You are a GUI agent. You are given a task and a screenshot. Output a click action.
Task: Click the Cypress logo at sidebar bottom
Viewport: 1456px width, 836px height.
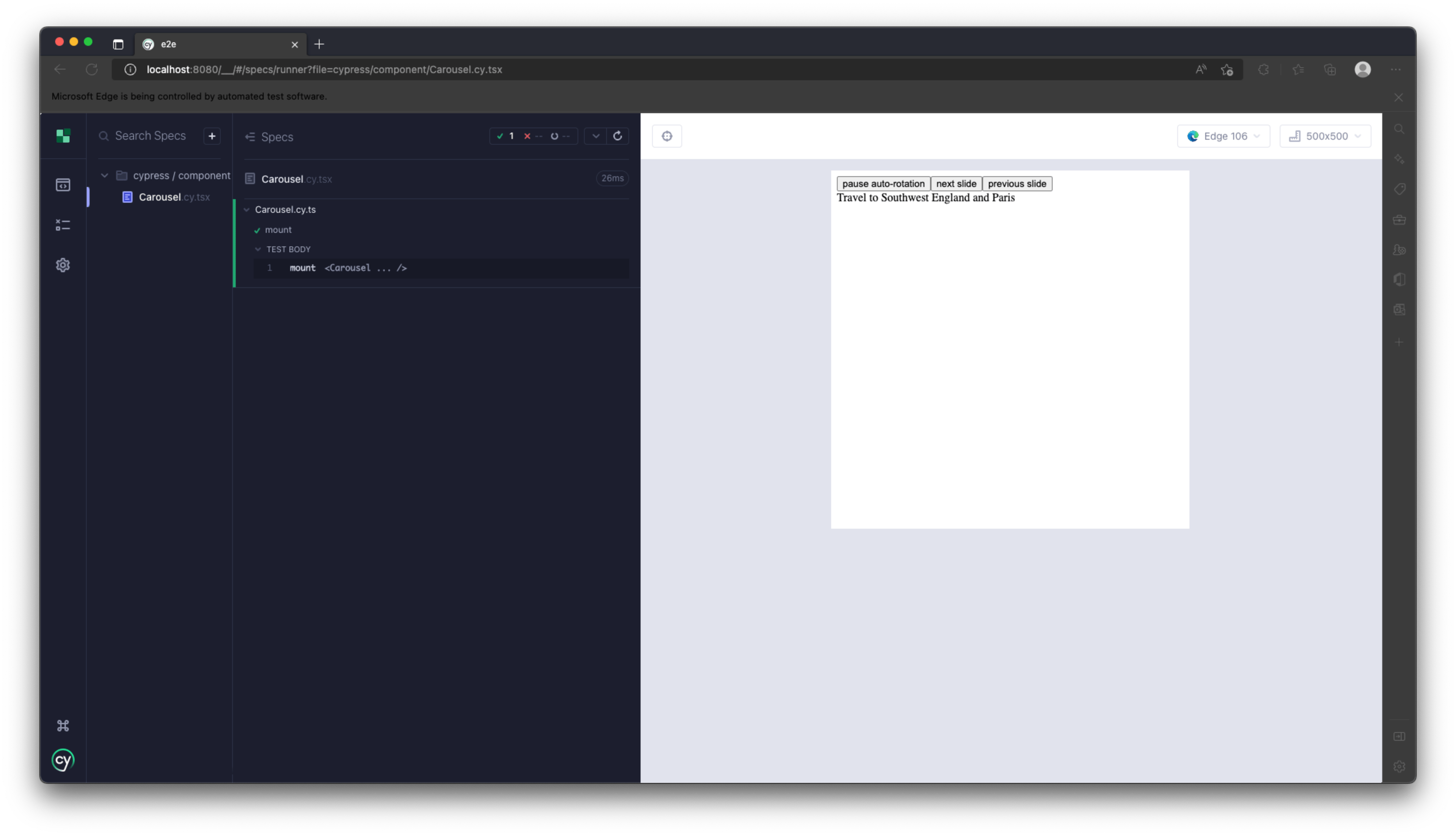(63, 760)
